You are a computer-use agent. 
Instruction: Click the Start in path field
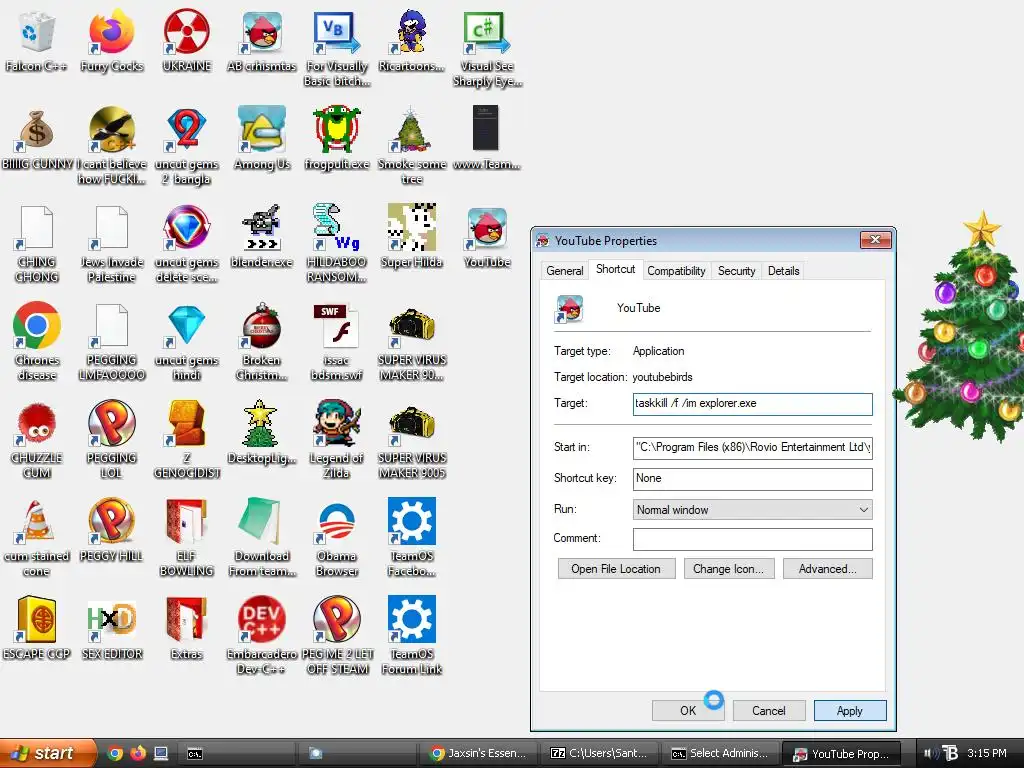point(752,447)
